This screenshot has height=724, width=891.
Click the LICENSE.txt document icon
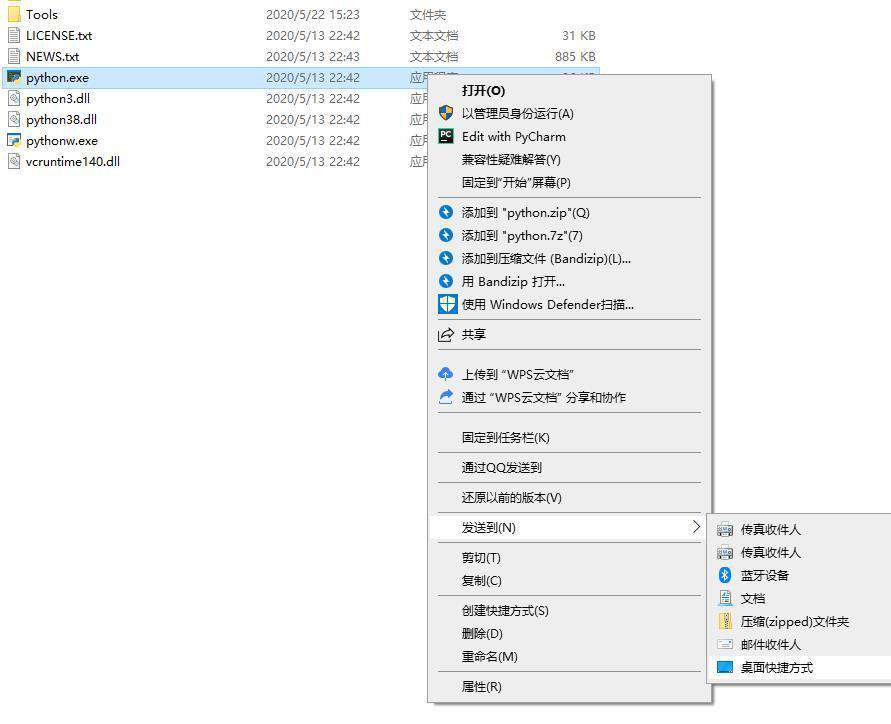[x=14, y=35]
